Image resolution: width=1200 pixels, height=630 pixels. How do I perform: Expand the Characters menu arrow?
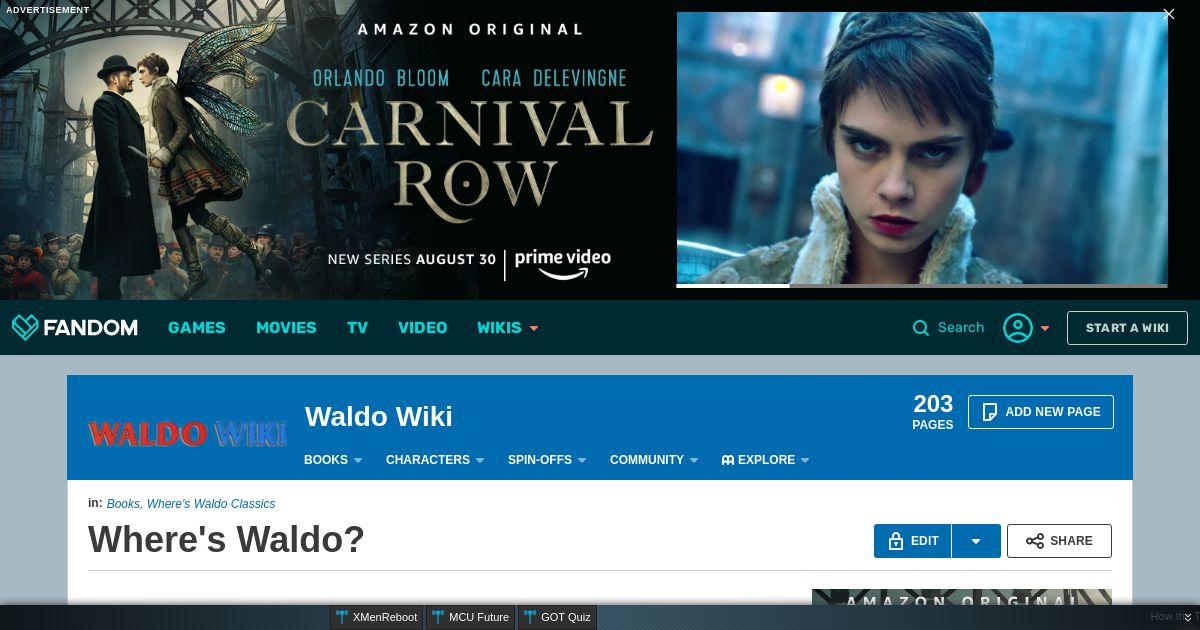pyautogui.click(x=480, y=461)
